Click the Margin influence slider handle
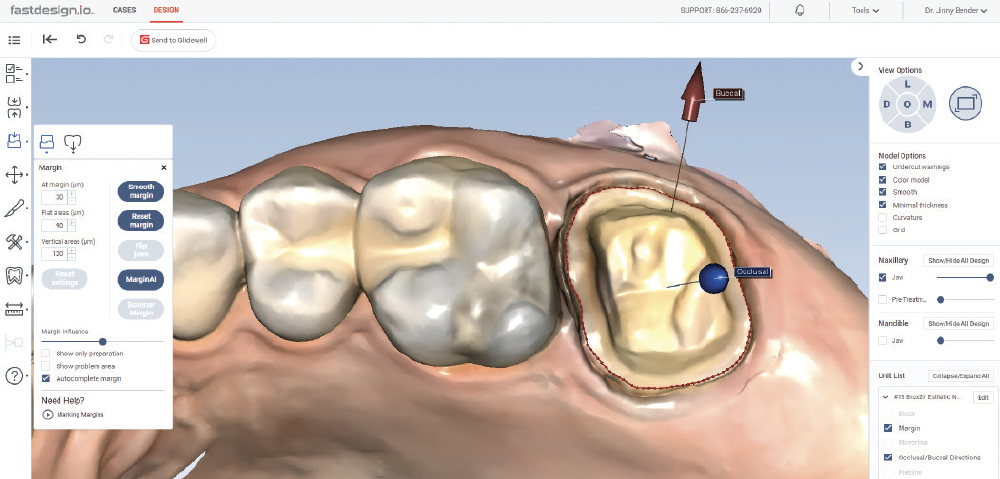This screenshot has height=479, width=1000. pyautogui.click(x=103, y=342)
